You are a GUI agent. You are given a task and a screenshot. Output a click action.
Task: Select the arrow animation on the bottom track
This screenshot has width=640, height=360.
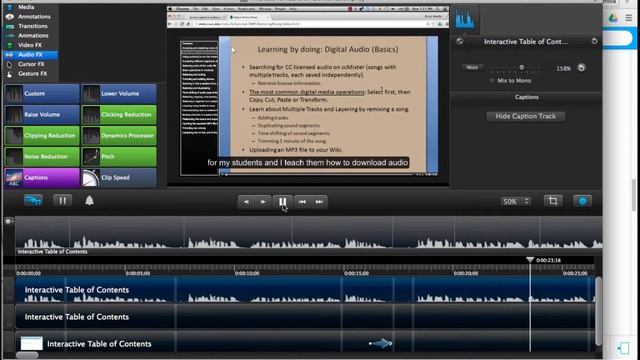381,344
